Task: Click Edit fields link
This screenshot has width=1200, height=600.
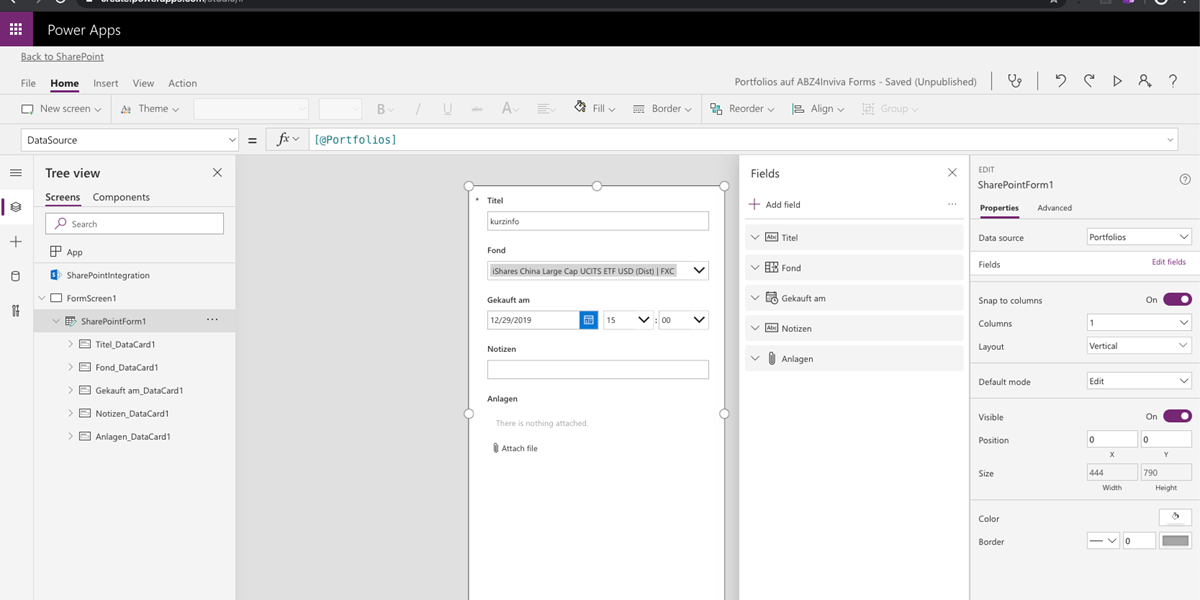Action: click(x=1169, y=262)
